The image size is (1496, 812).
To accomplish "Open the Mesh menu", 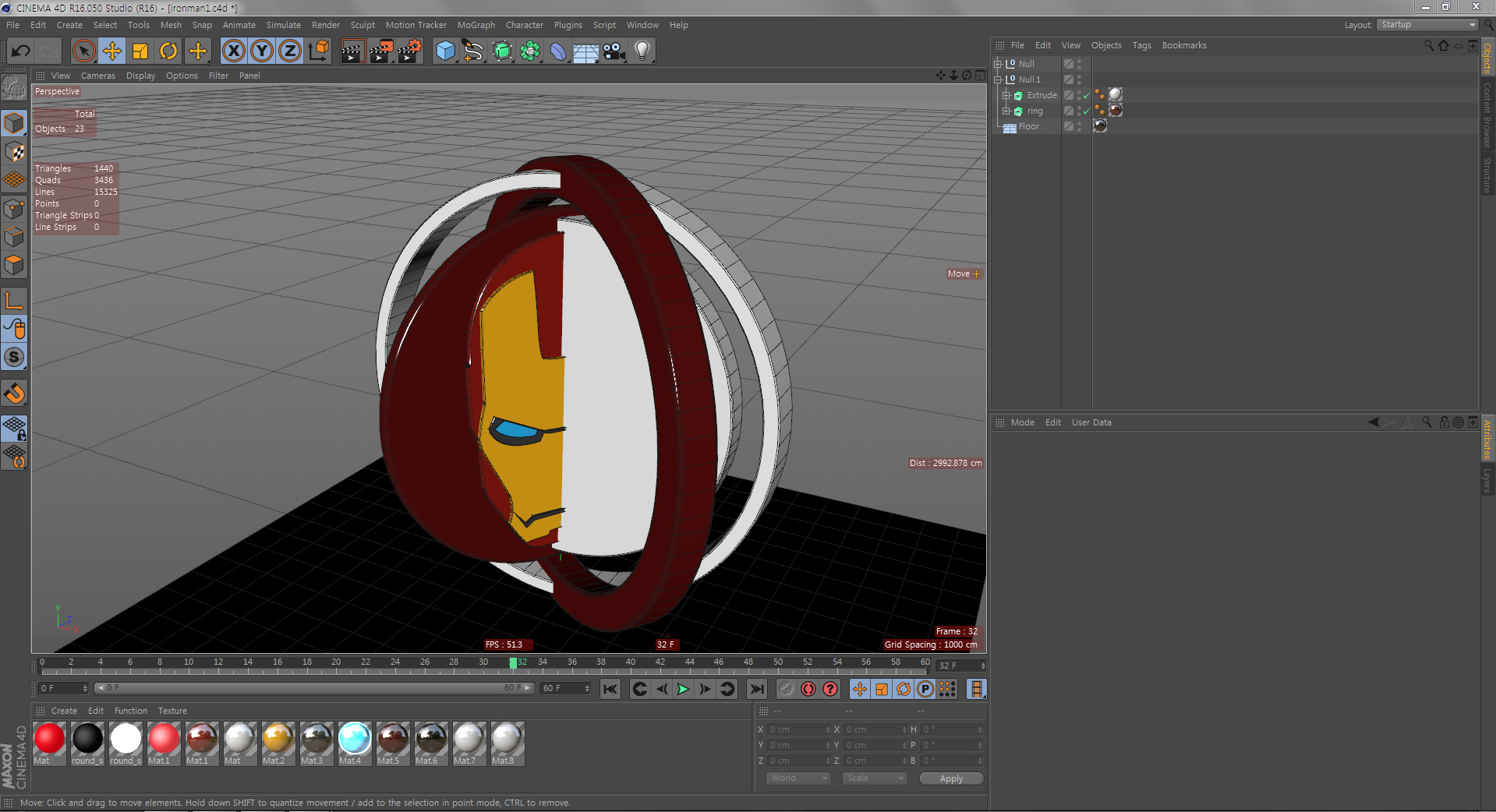I will pyautogui.click(x=171, y=25).
